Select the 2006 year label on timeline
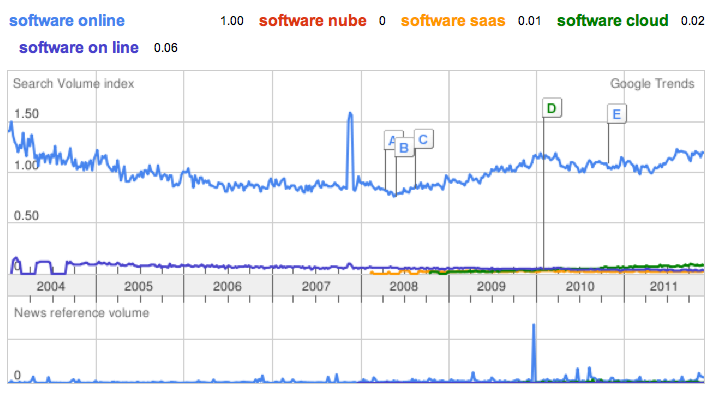 [x=227, y=286]
